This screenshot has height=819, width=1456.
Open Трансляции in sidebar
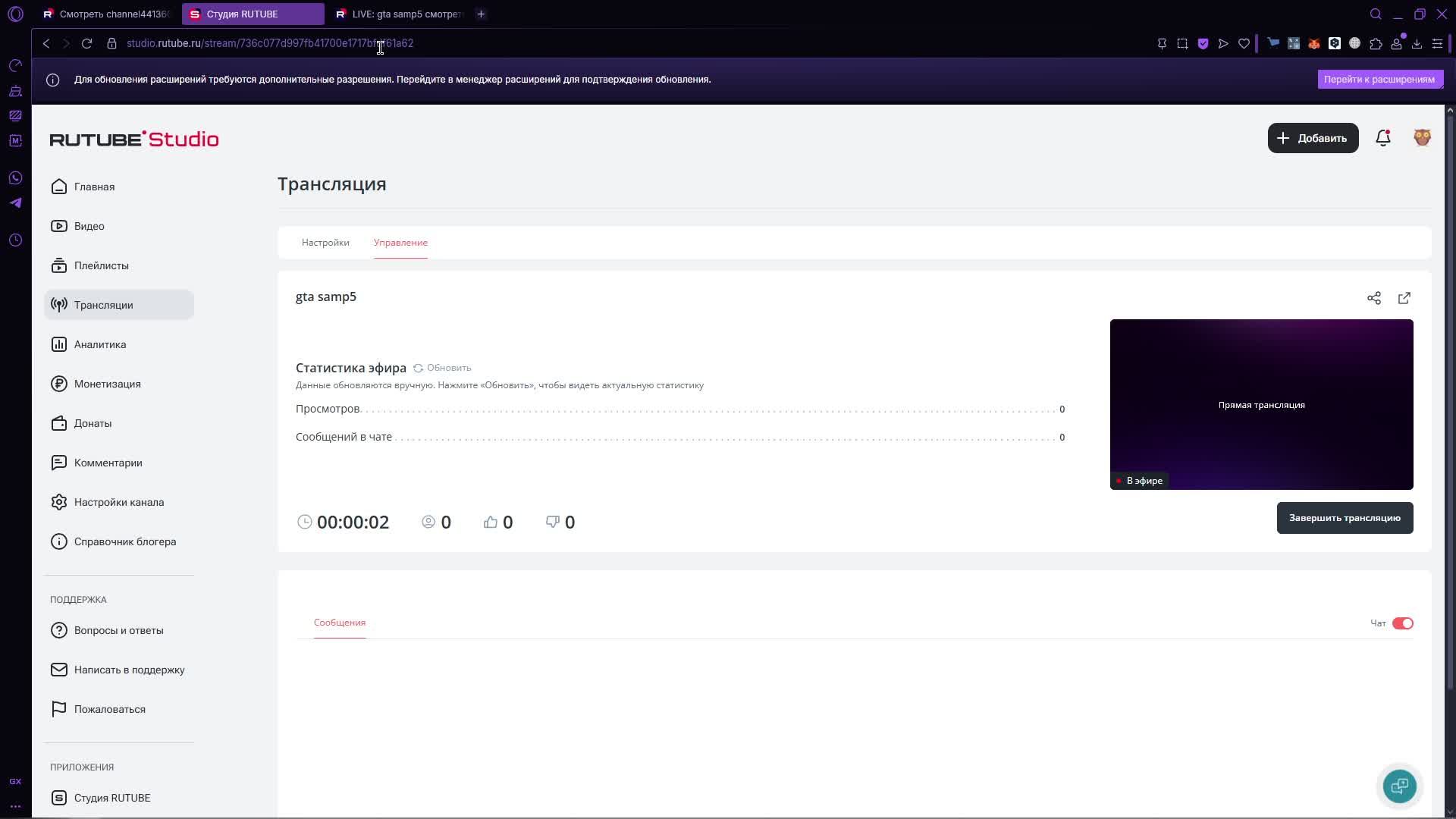pyautogui.click(x=119, y=305)
